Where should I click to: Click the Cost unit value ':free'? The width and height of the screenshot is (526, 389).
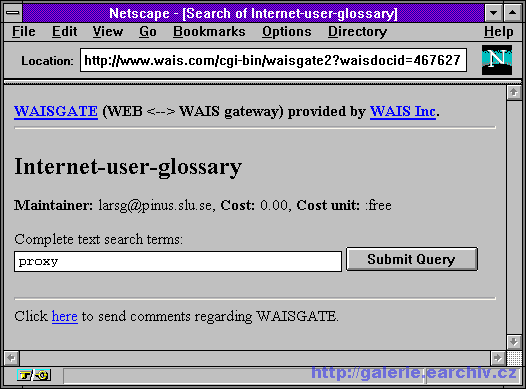pyautogui.click(x=378, y=205)
